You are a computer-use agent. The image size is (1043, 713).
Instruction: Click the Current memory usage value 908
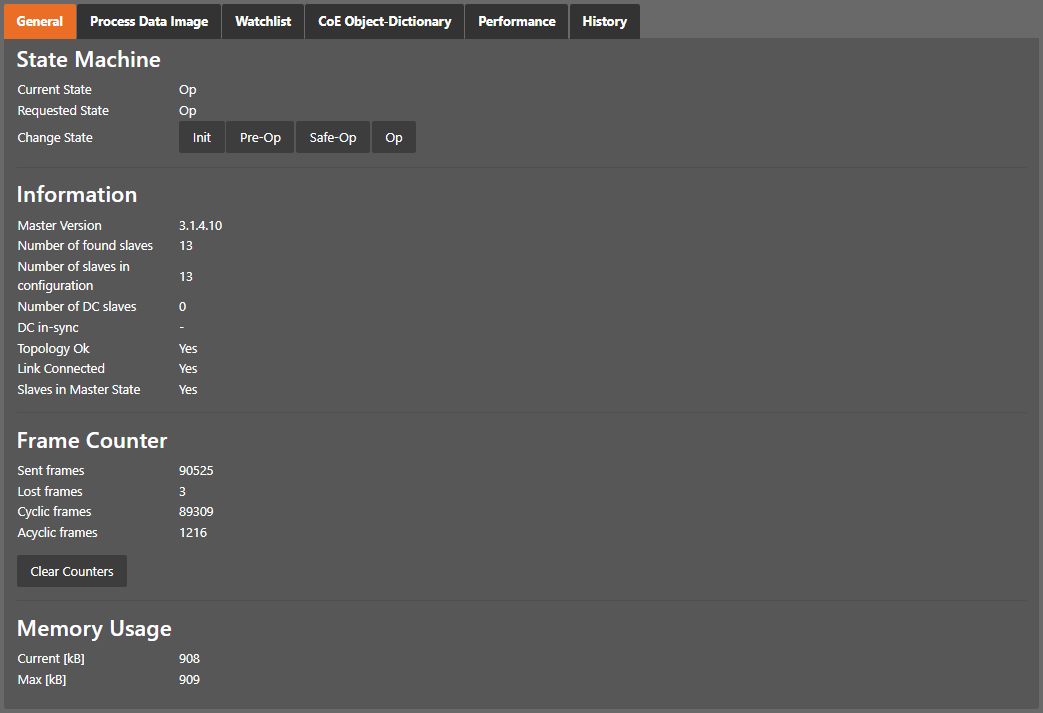pyautogui.click(x=189, y=659)
